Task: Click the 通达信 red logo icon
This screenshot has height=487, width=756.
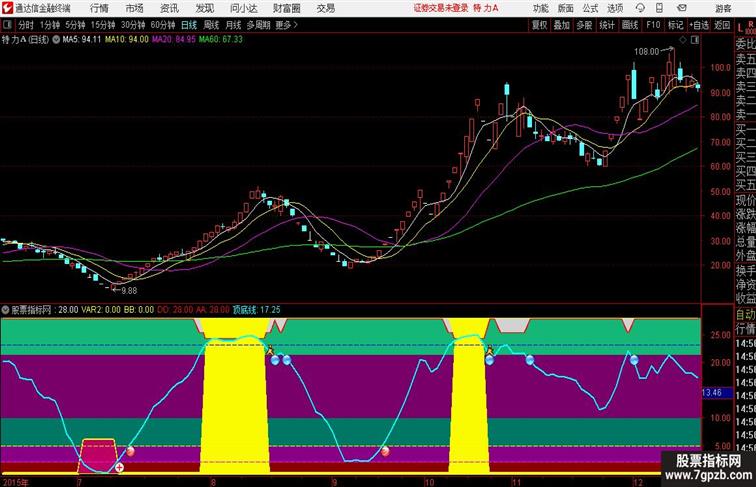Action: tap(7, 8)
